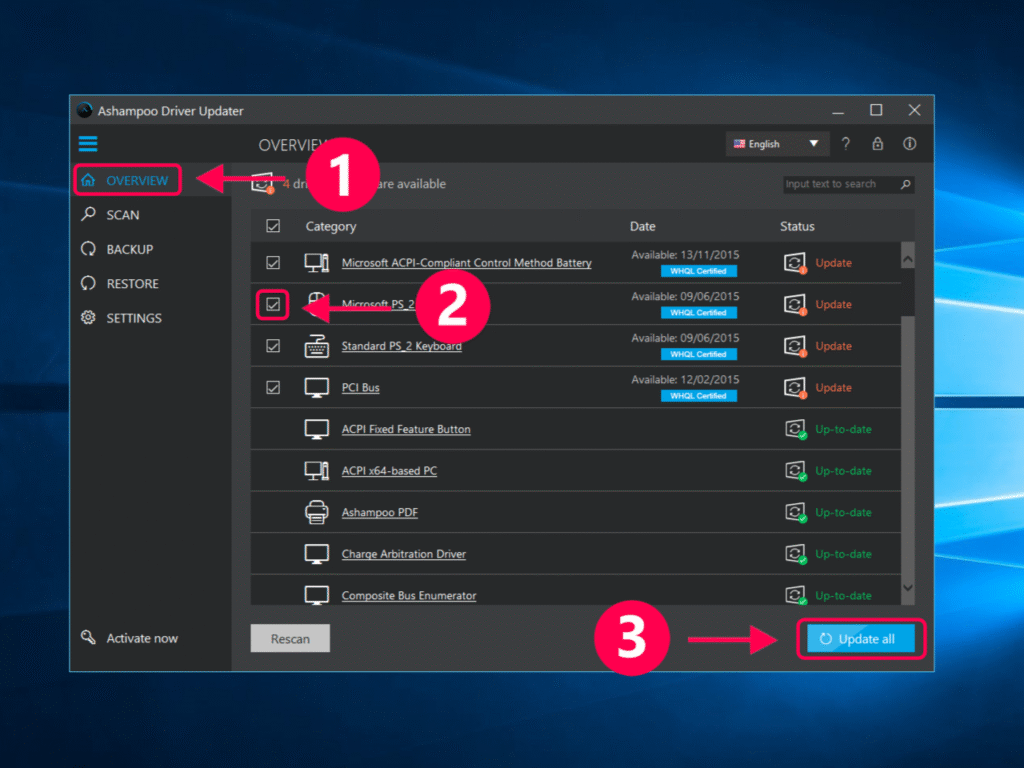Focus the 'Input text to search' field

pos(838,184)
